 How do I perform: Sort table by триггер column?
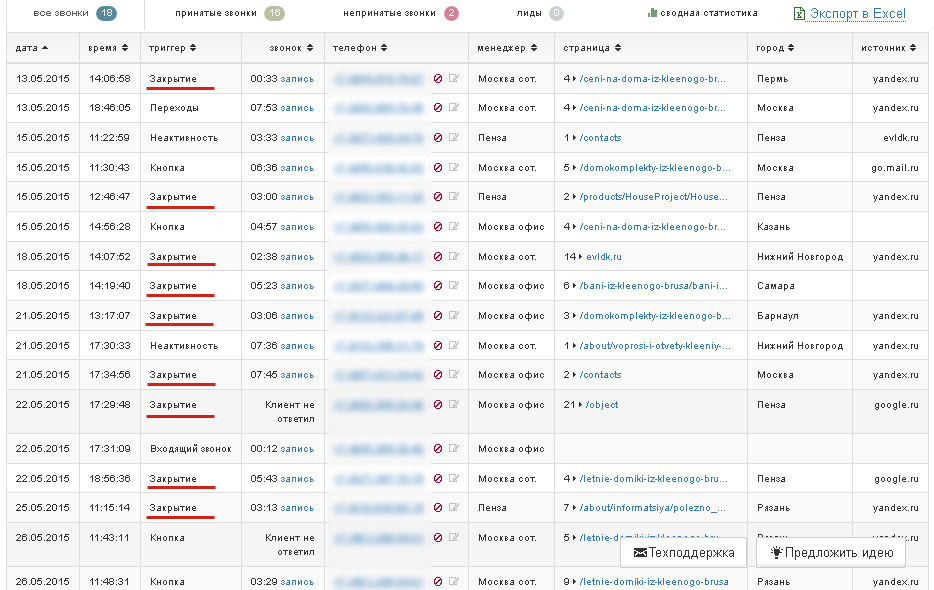click(x=173, y=48)
